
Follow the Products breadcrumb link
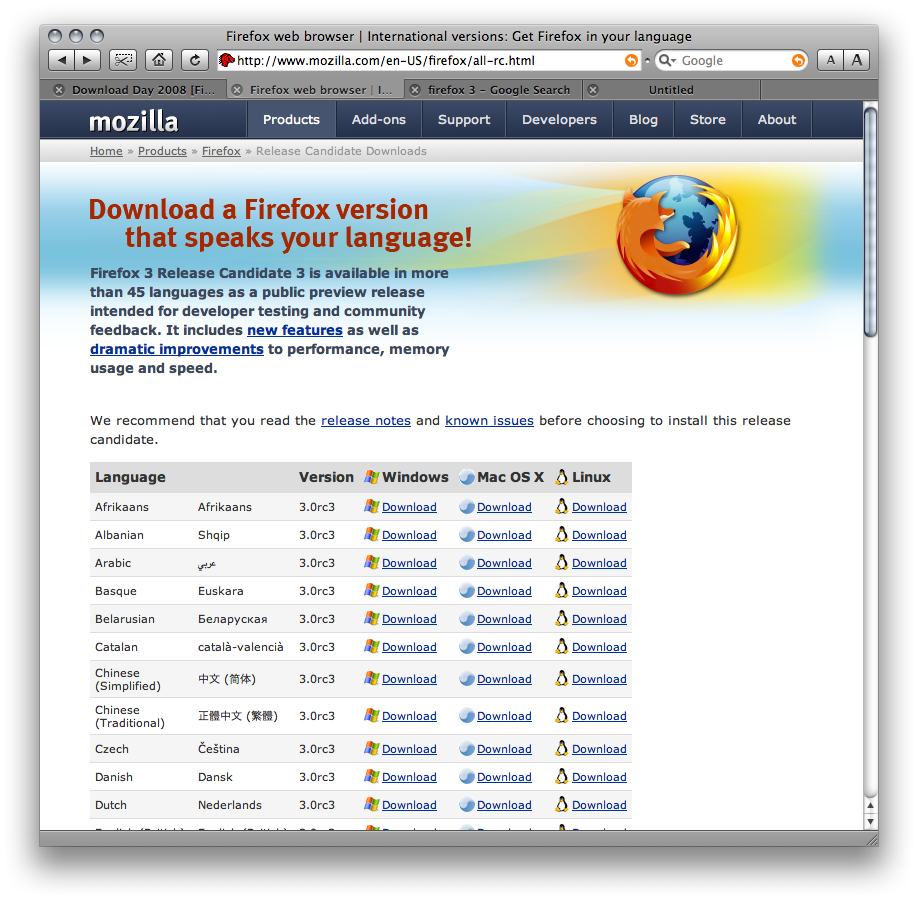point(162,151)
